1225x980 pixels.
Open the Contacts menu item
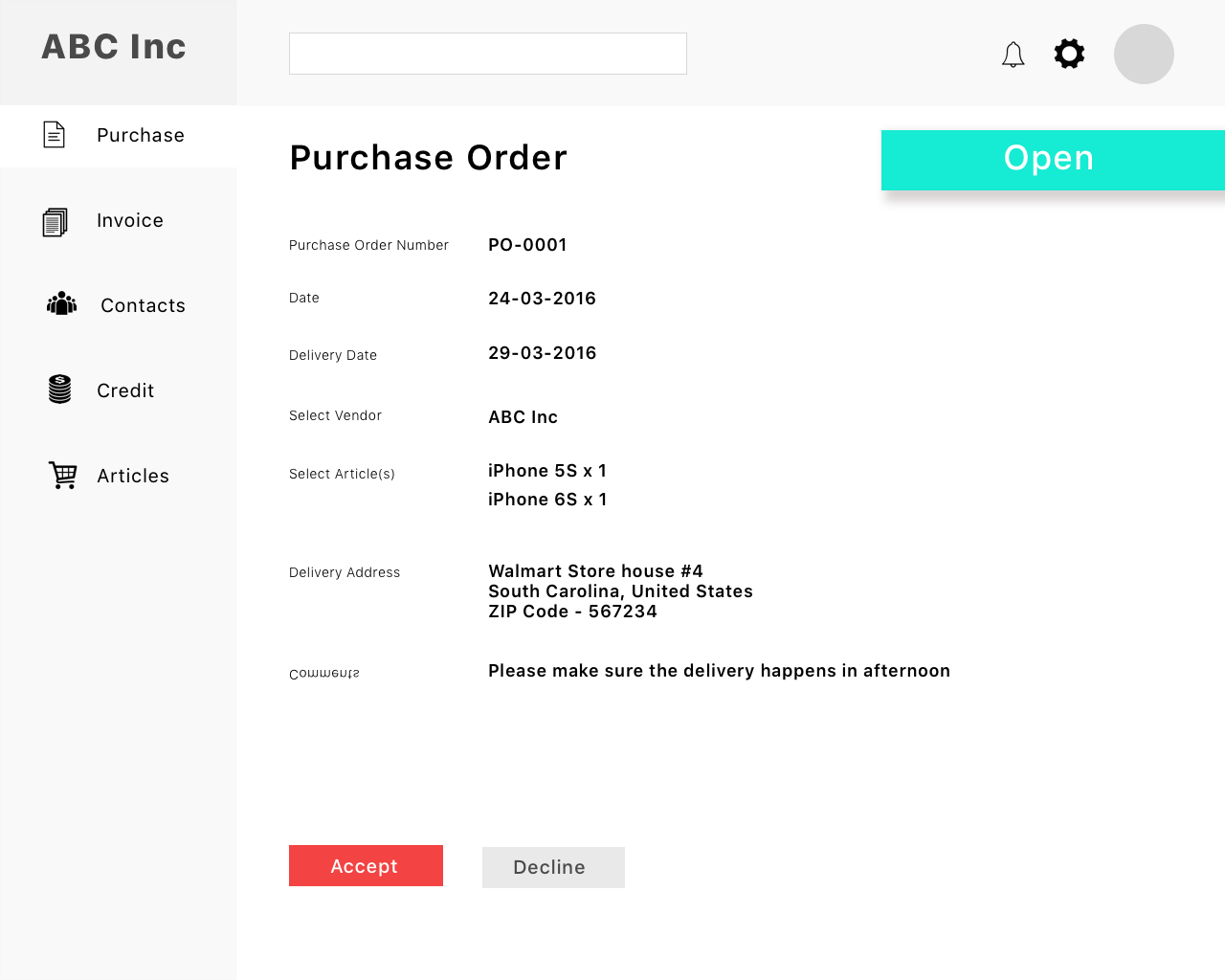[x=143, y=305]
